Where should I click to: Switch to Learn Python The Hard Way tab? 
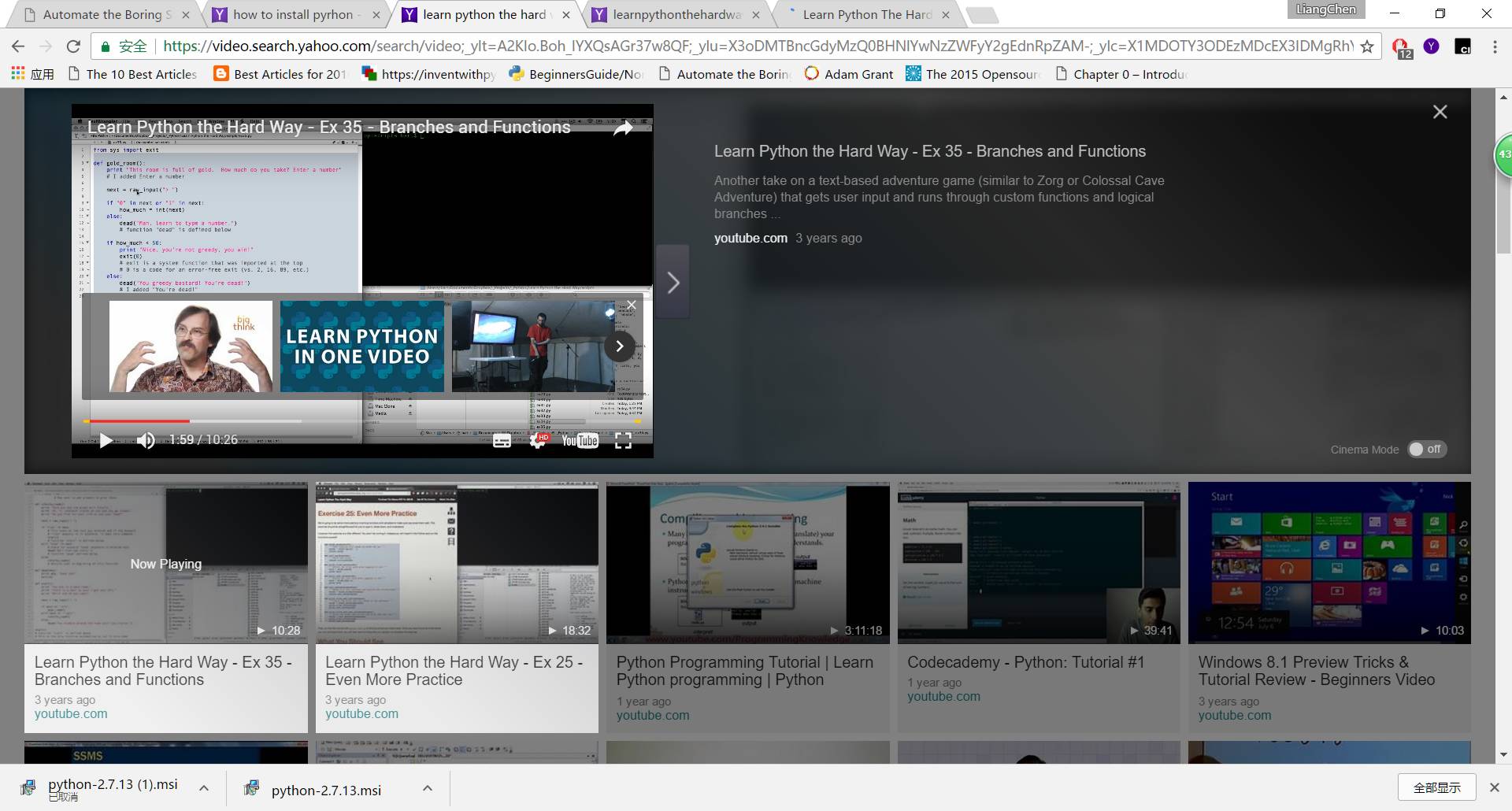coord(866,14)
